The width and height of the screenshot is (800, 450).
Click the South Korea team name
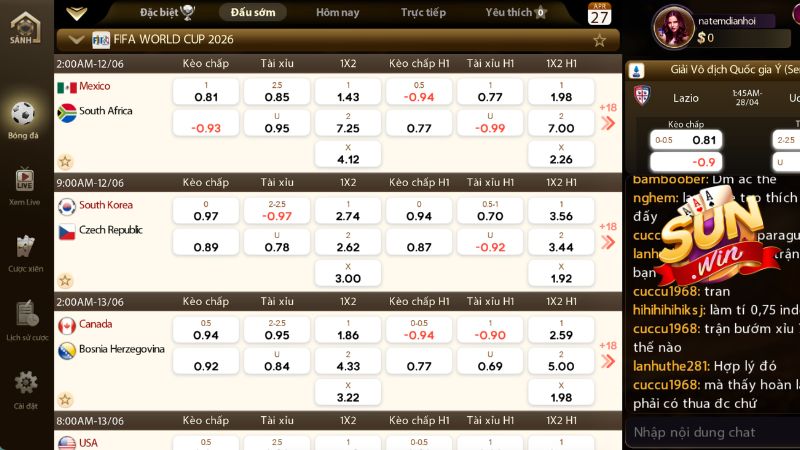point(106,205)
